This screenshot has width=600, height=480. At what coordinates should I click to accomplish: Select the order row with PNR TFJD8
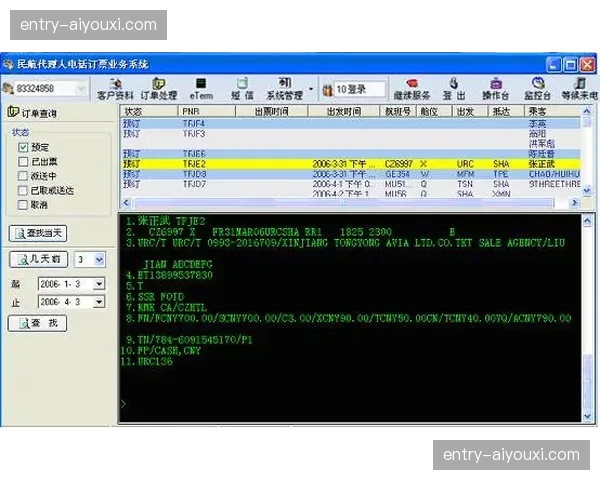pos(351,174)
